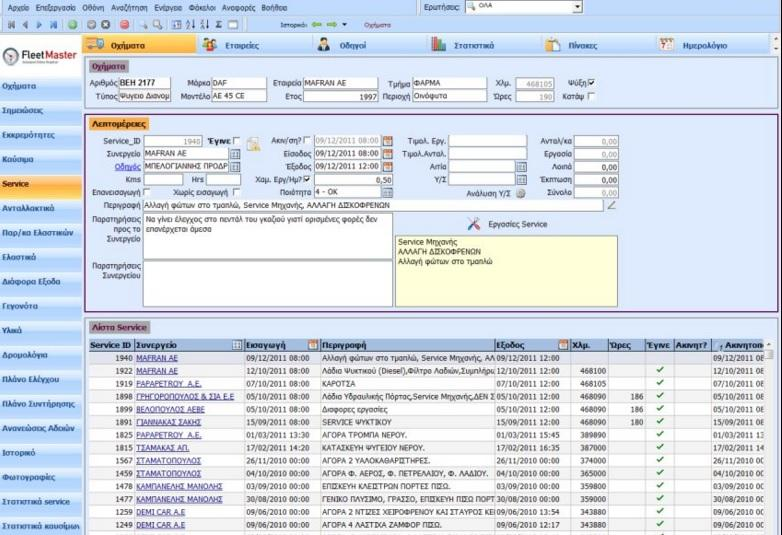This screenshot has width=782, height=535.
Task: Open the Αρχείο menu
Action: (x=18, y=7)
